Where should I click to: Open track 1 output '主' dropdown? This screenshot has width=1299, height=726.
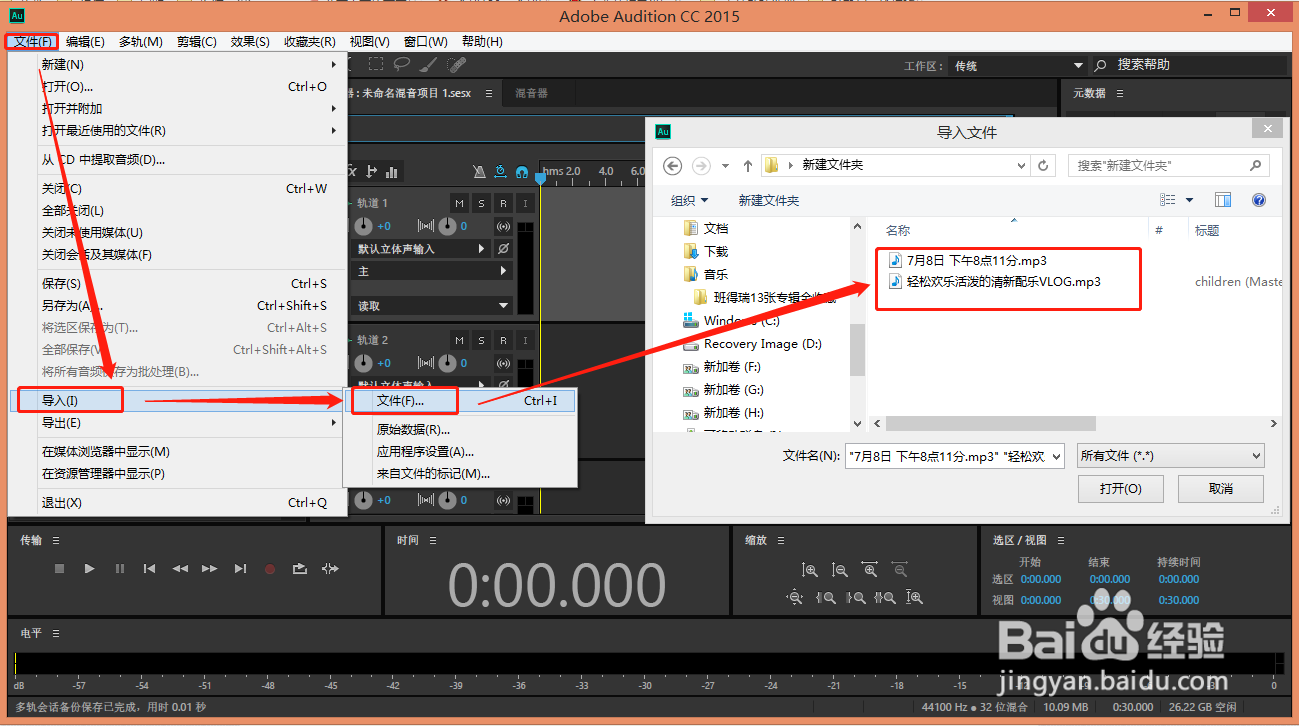(x=432, y=271)
